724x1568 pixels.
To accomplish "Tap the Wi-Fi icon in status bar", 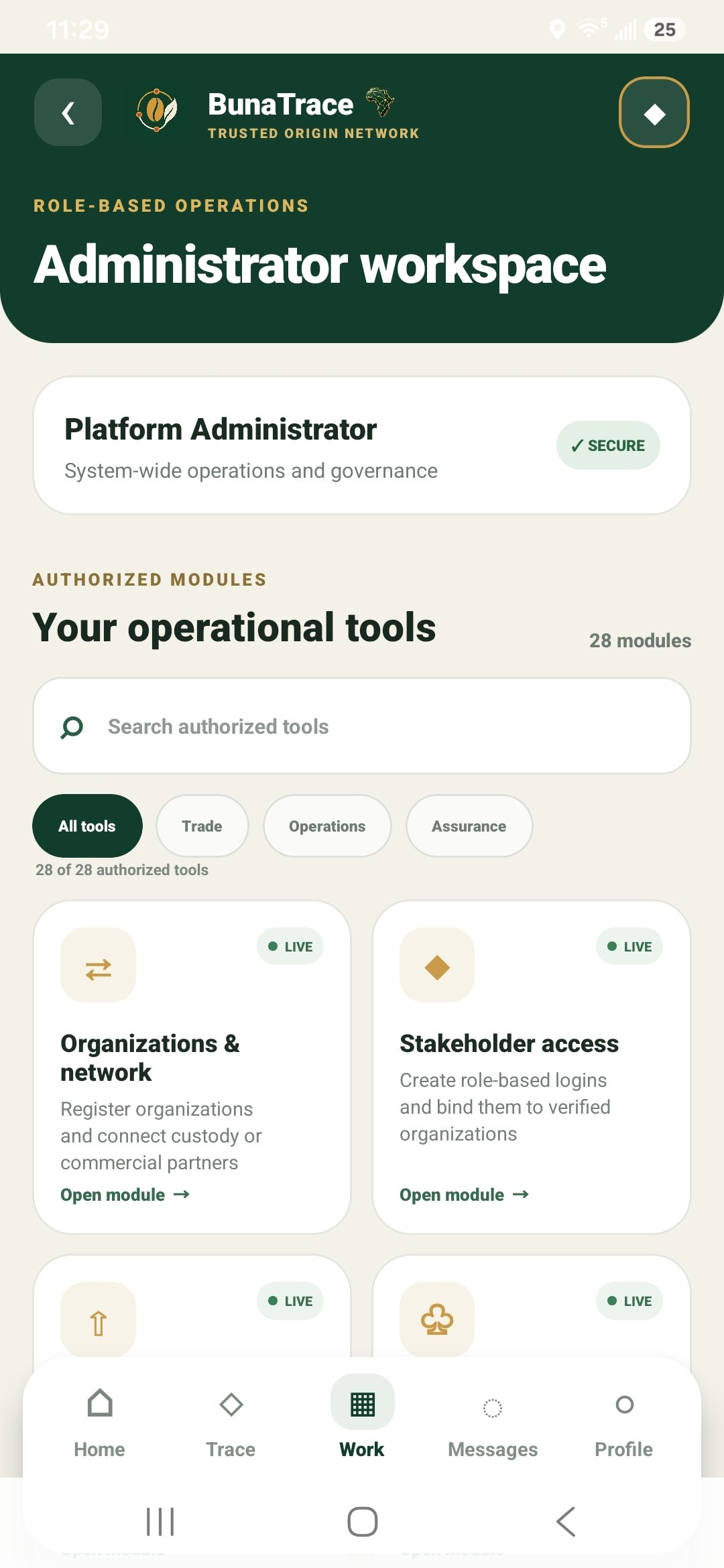I will click(591, 28).
